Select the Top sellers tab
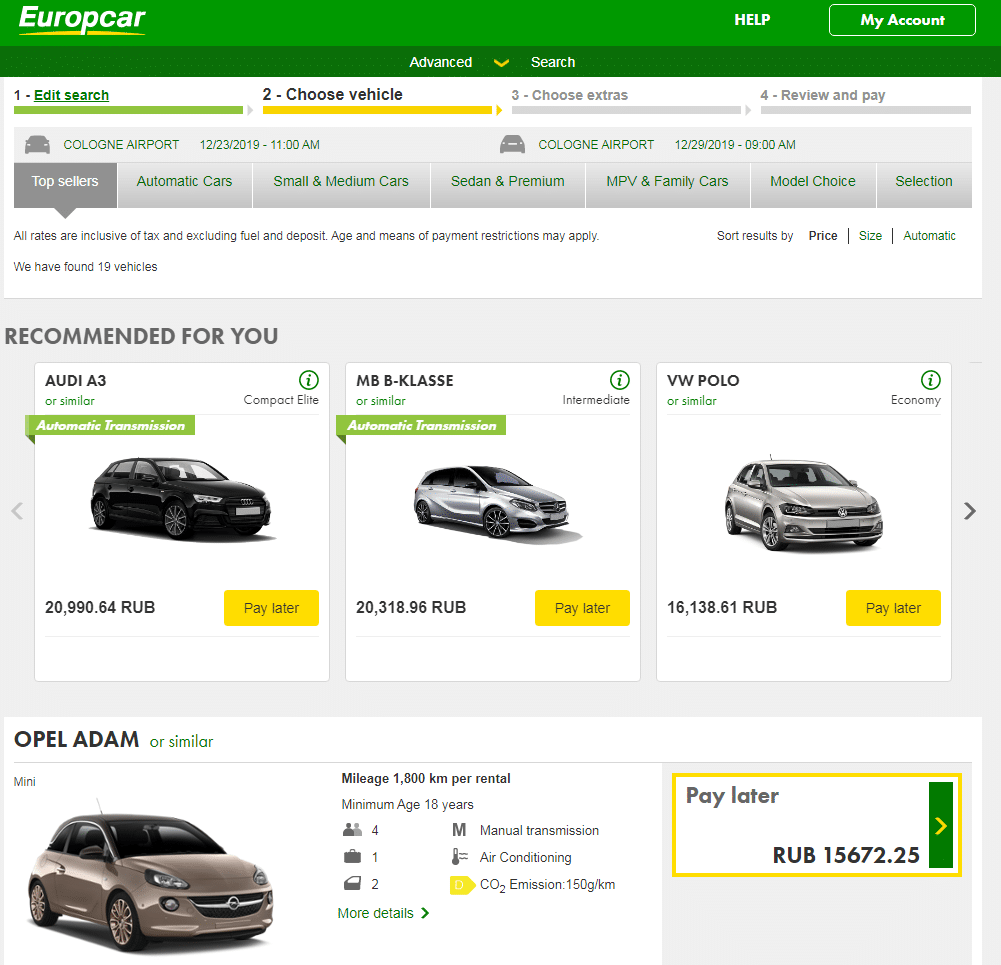Screen dimensions: 1001x965 point(65,185)
